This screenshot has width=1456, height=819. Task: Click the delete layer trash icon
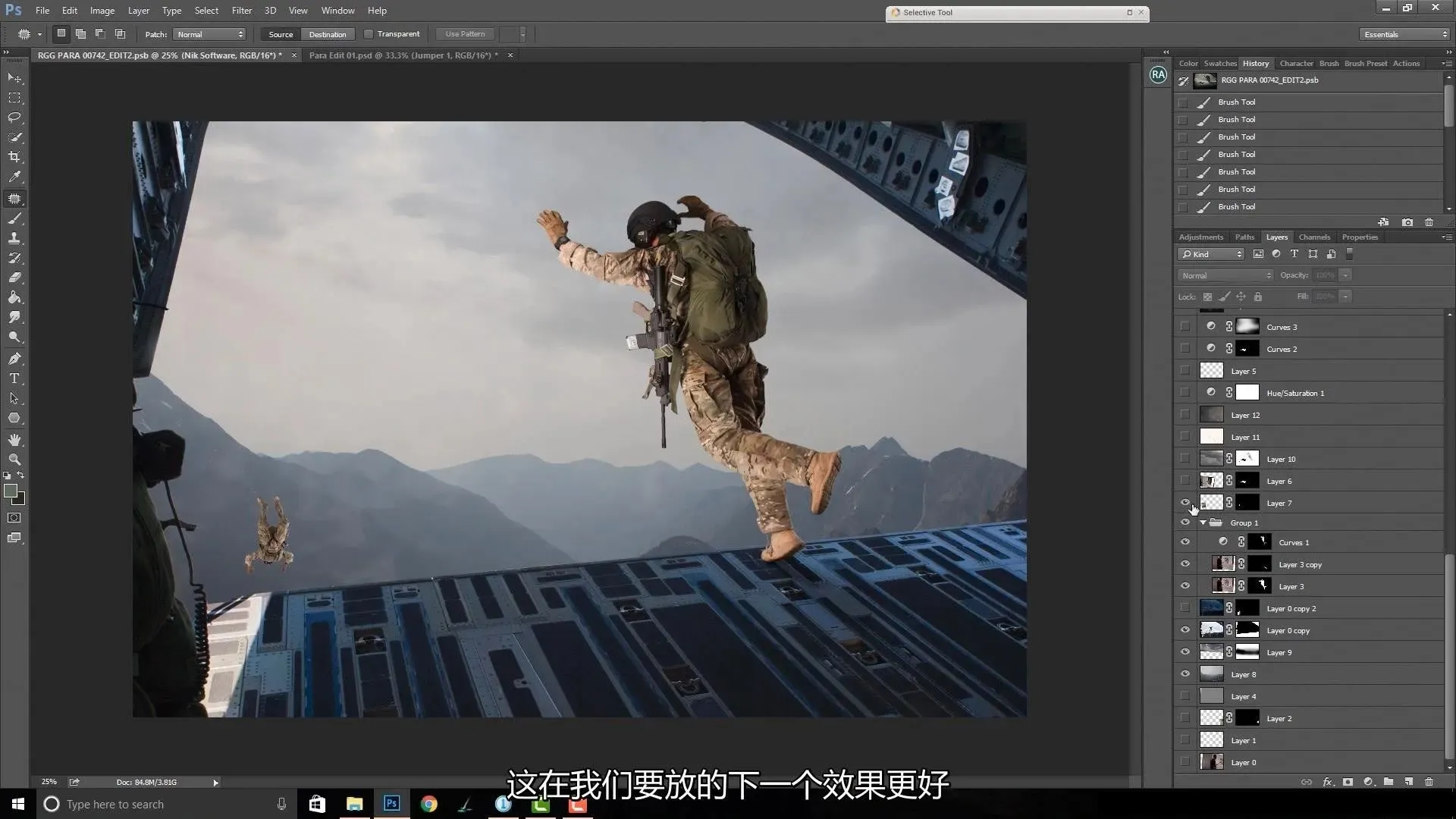pyautogui.click(x=1429, y=782)
